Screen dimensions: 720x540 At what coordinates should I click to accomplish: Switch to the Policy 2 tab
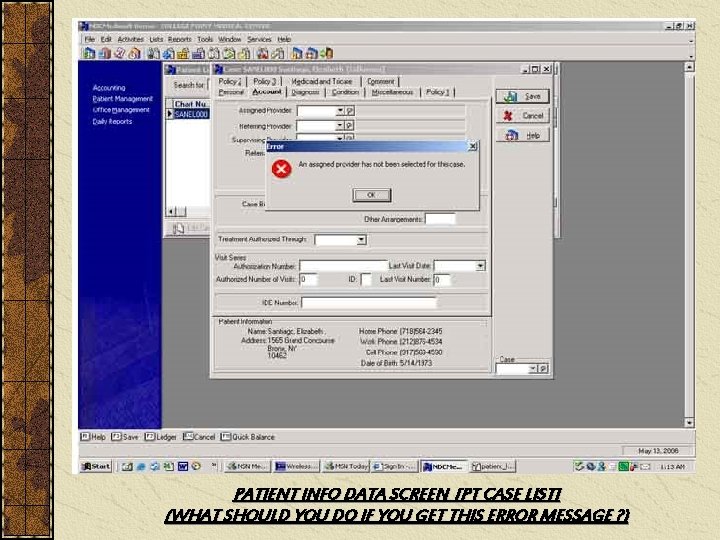coord(230,81)
